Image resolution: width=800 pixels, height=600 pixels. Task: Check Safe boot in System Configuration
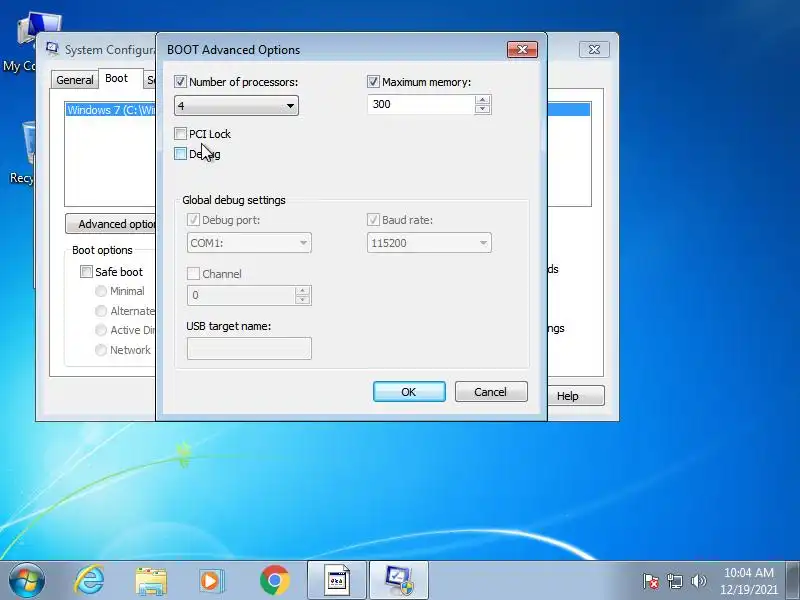point(86,271)
